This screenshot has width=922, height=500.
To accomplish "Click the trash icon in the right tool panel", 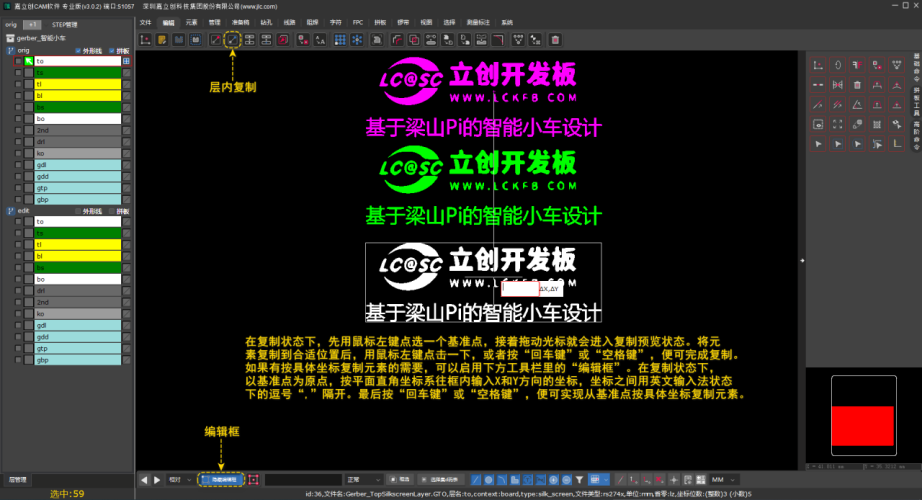I will (857, 85).
